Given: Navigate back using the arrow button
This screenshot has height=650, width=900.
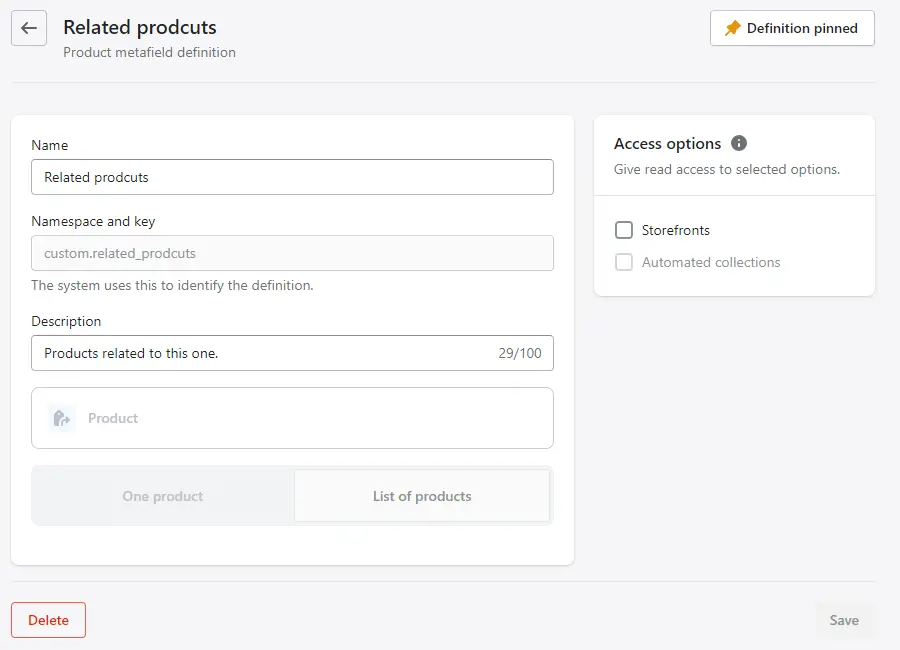Looking at the screenshot, I should point(29,28).
